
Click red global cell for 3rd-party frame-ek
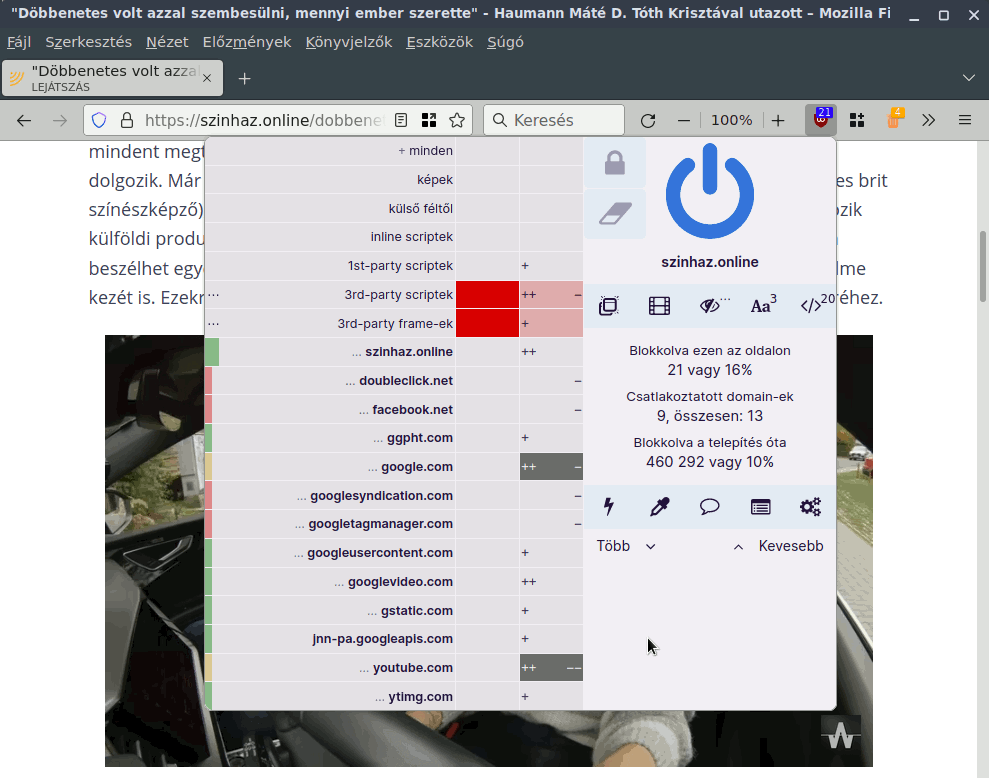[x=488, y=324]
